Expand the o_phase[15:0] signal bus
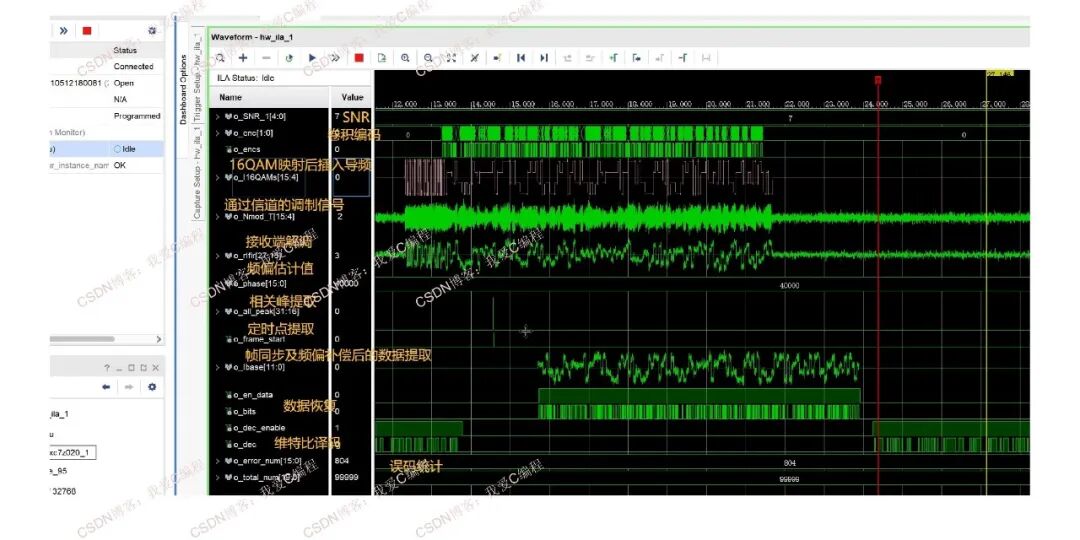Viewport: 1080px width, 540px height. (218, 283)
